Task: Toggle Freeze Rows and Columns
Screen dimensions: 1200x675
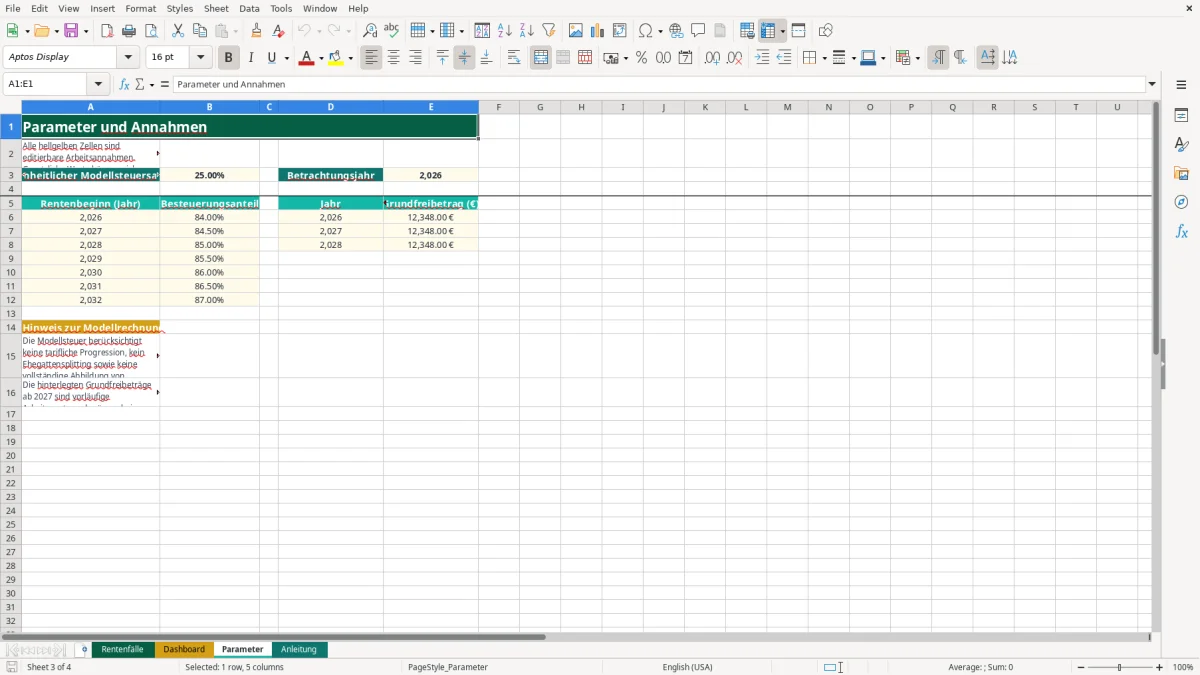Action: pos(768,31)
